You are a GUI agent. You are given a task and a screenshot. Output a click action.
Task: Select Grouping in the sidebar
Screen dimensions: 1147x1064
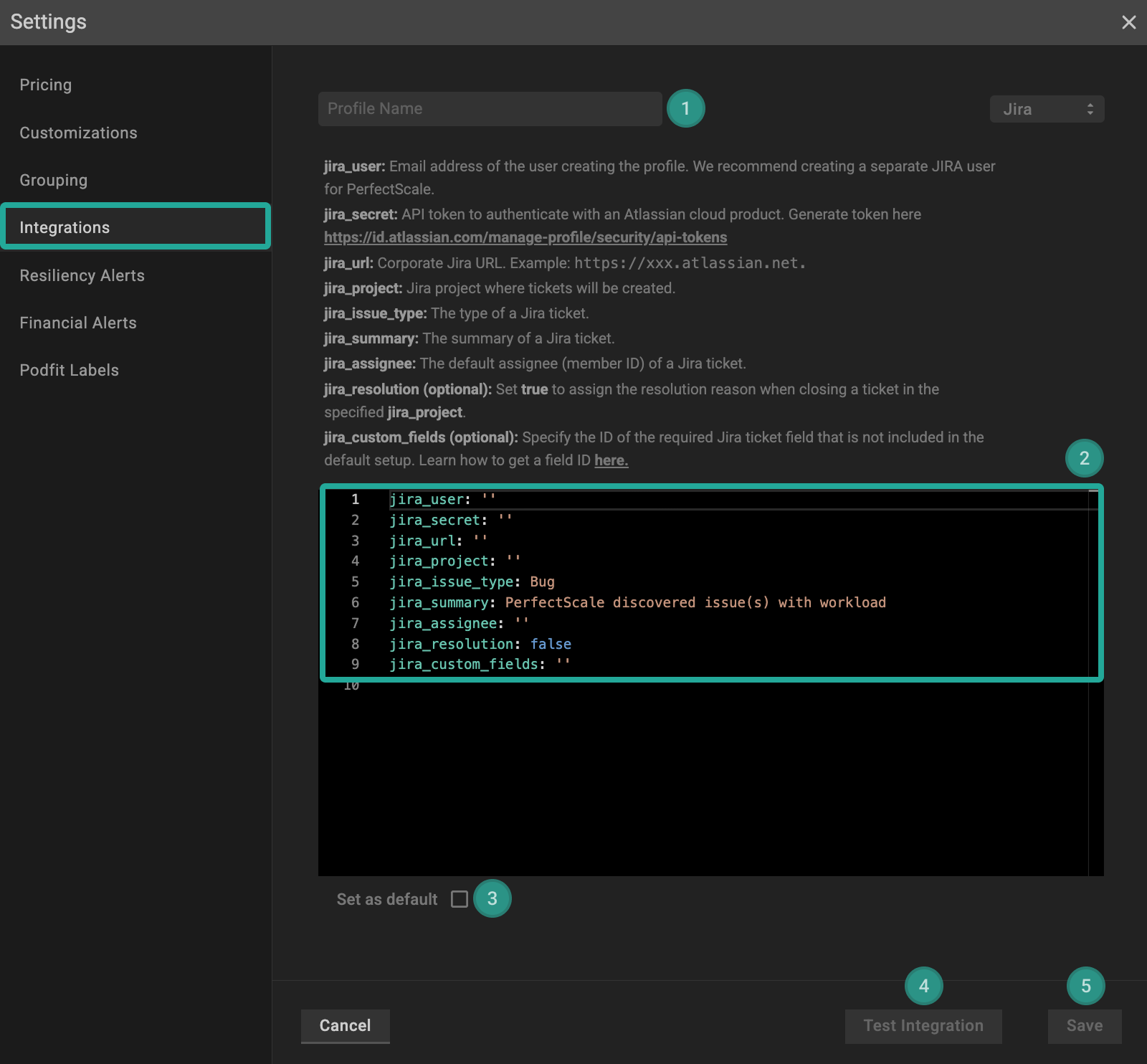tap(54, 180)
